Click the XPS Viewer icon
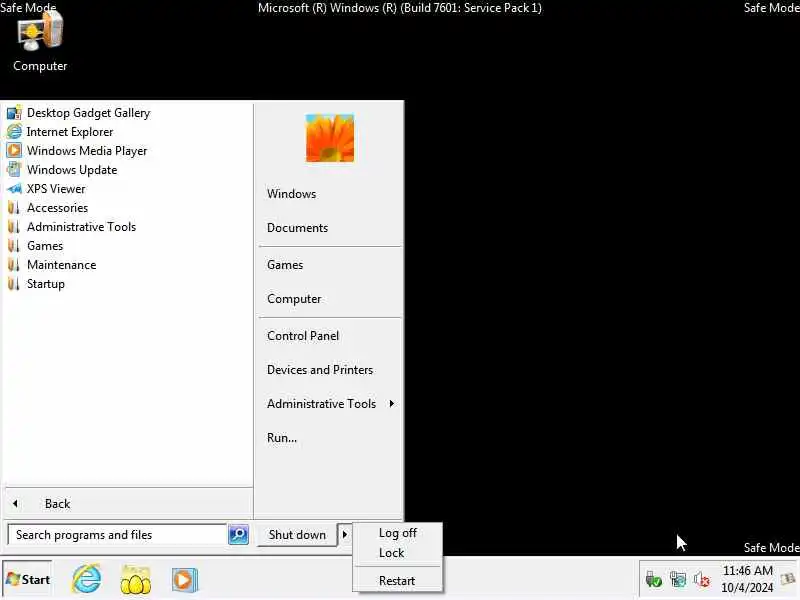800x600 pixels. [14, 189]
